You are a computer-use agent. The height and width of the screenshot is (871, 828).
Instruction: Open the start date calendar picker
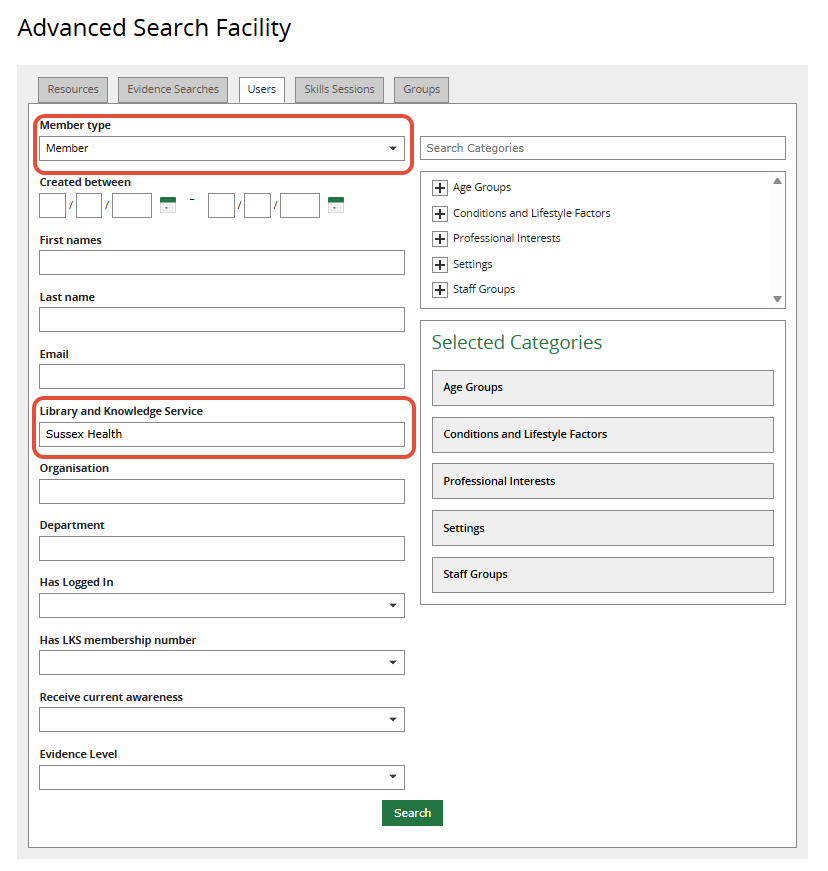[168, 205]
